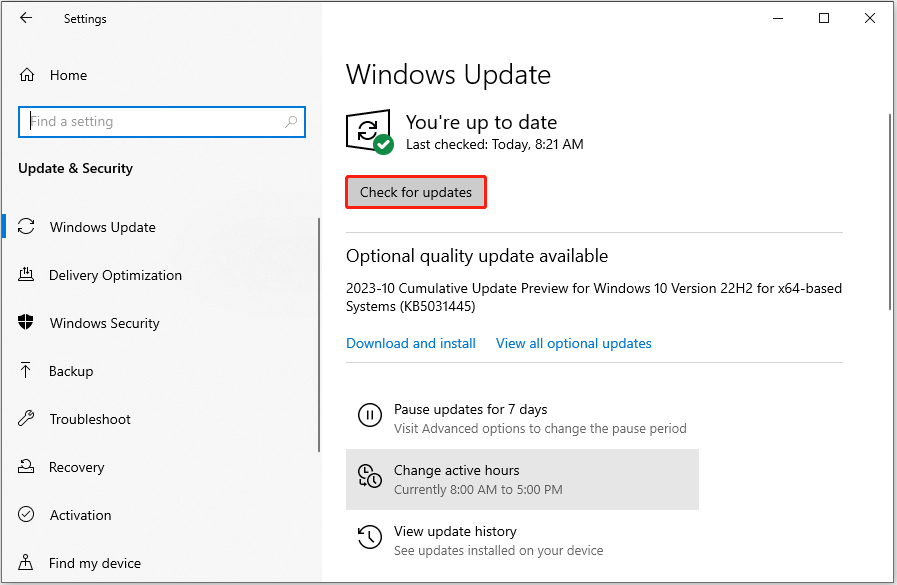Screen dimensions: 897x585
Task: Click the back arrow in Settings header
Action: pyautogui.click(x=27, y=18)
